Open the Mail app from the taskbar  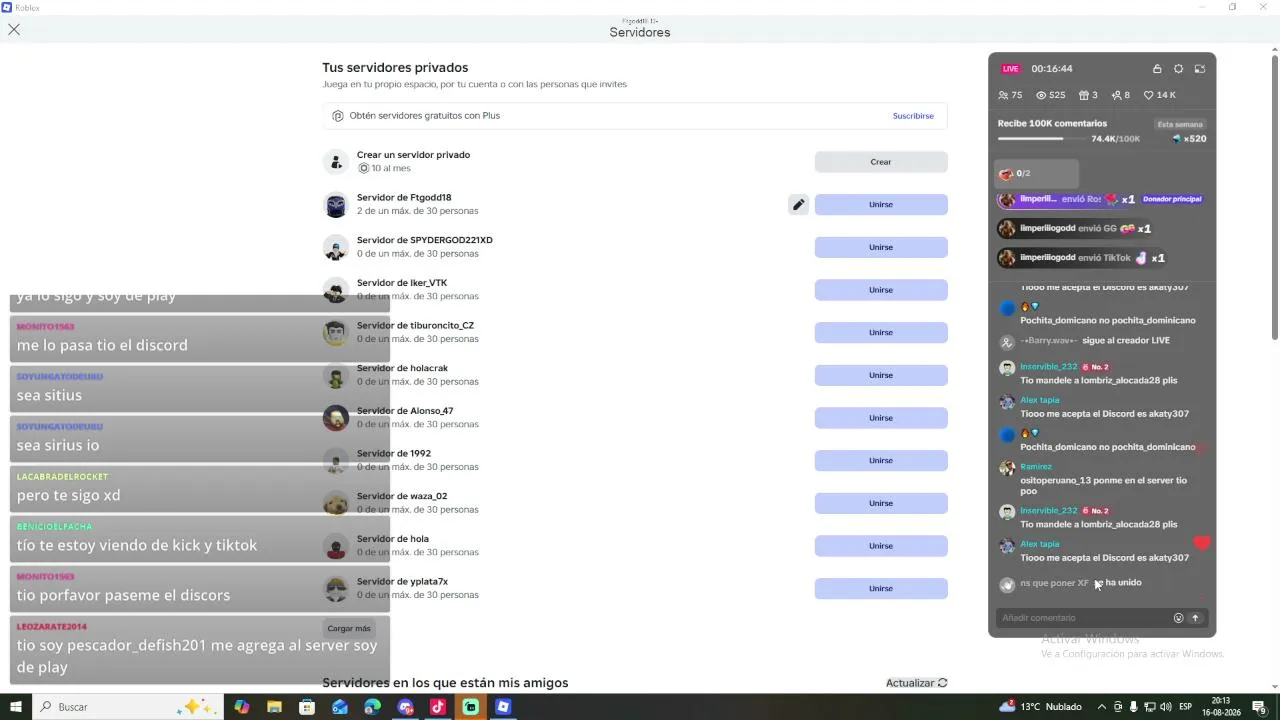click(340, 707)
